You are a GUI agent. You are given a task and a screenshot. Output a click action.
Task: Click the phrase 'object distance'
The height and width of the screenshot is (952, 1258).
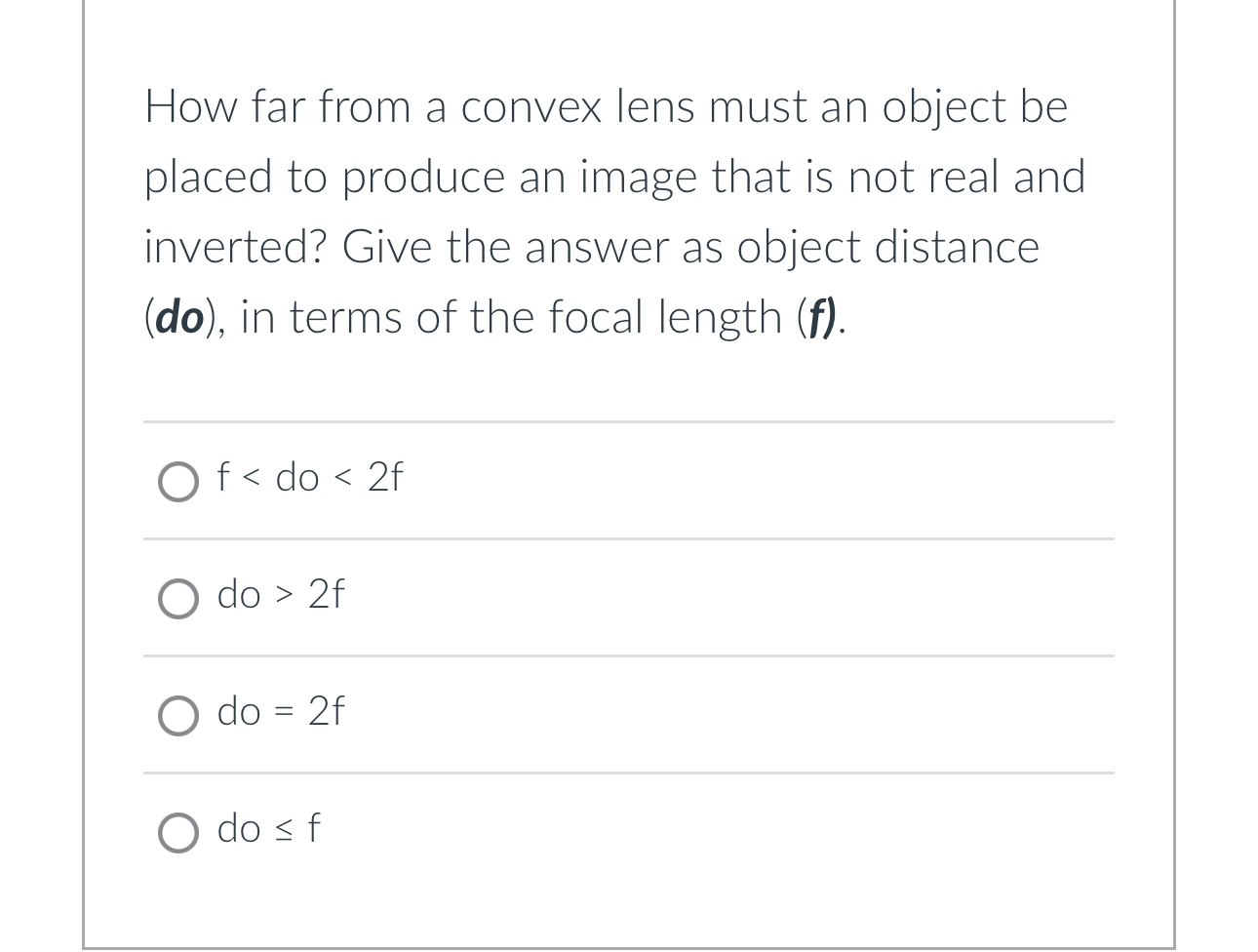888,247
